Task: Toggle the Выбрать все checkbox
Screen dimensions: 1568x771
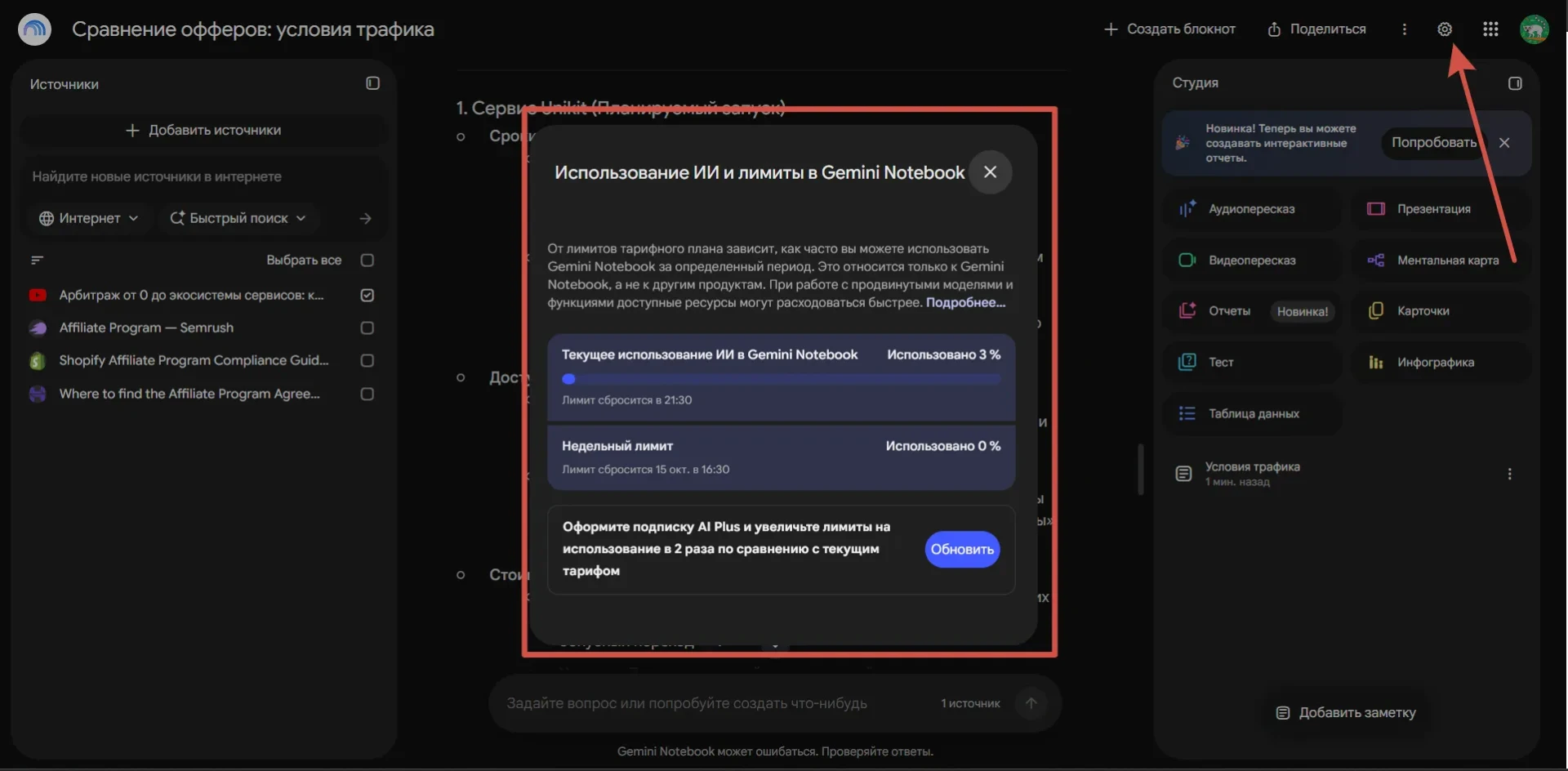Action: (x=367, y=260)
